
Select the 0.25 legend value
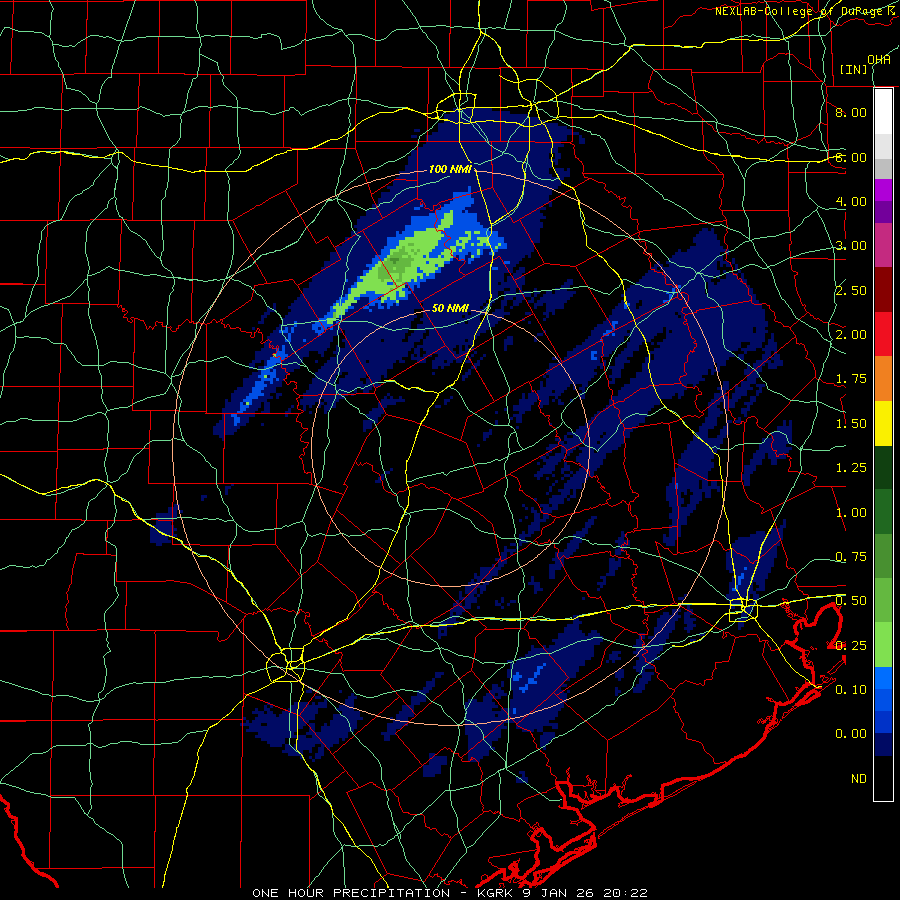pyautogui.click(x=851, y=646)
